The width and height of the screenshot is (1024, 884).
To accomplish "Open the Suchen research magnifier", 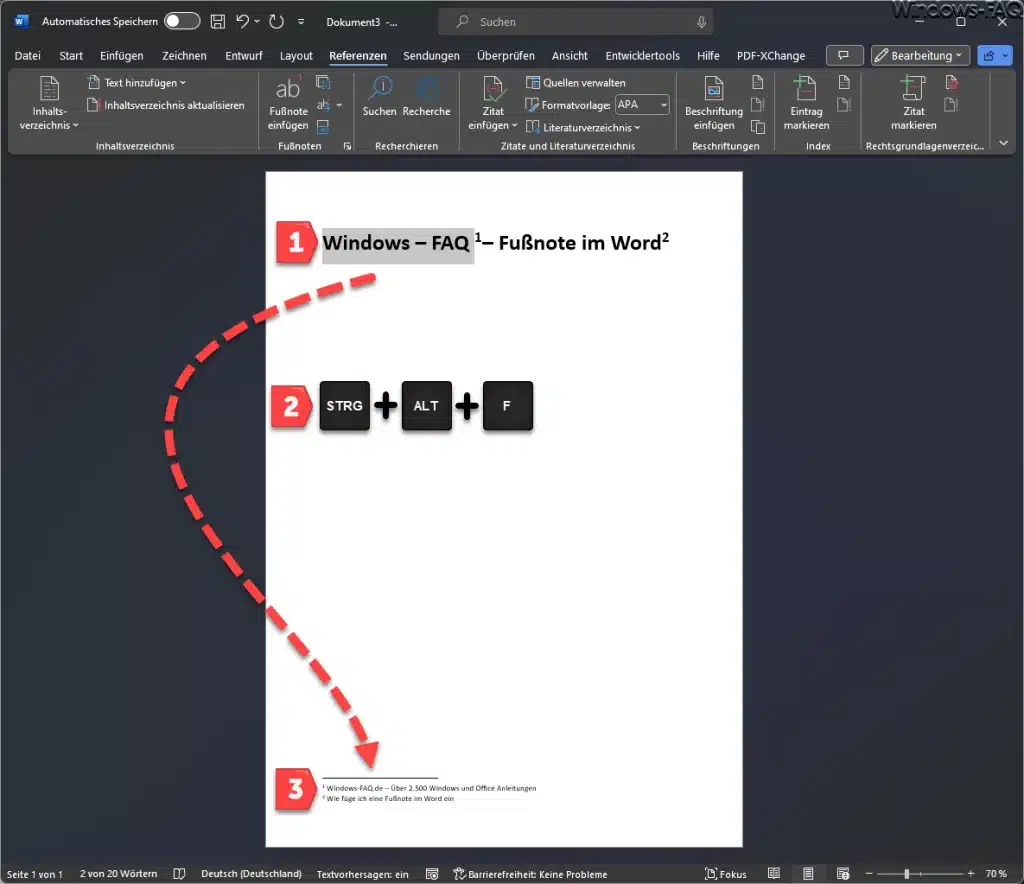I will [379, 96].
